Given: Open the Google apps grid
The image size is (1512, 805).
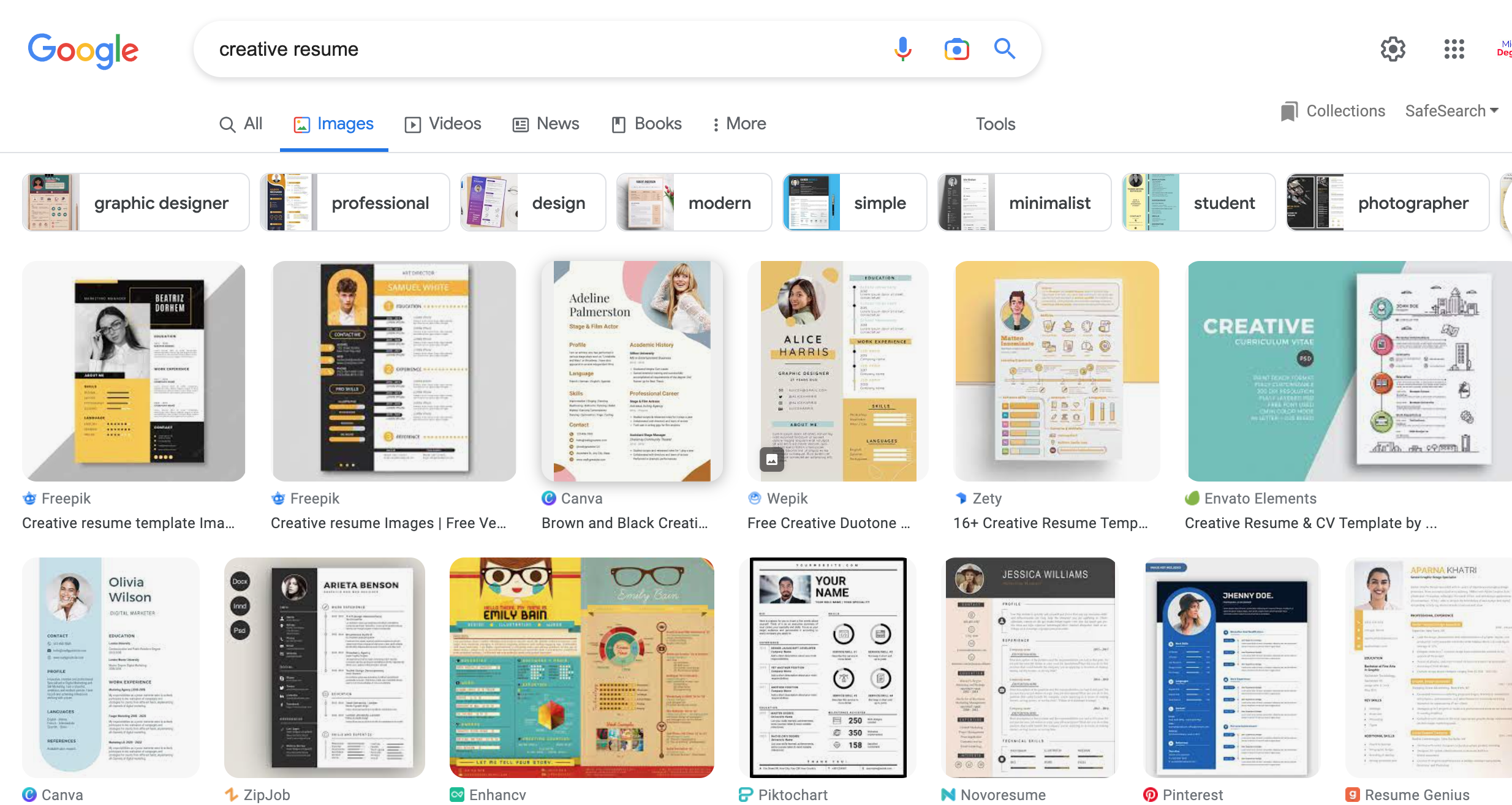Looking at the screenshot, I should 1454,49.
